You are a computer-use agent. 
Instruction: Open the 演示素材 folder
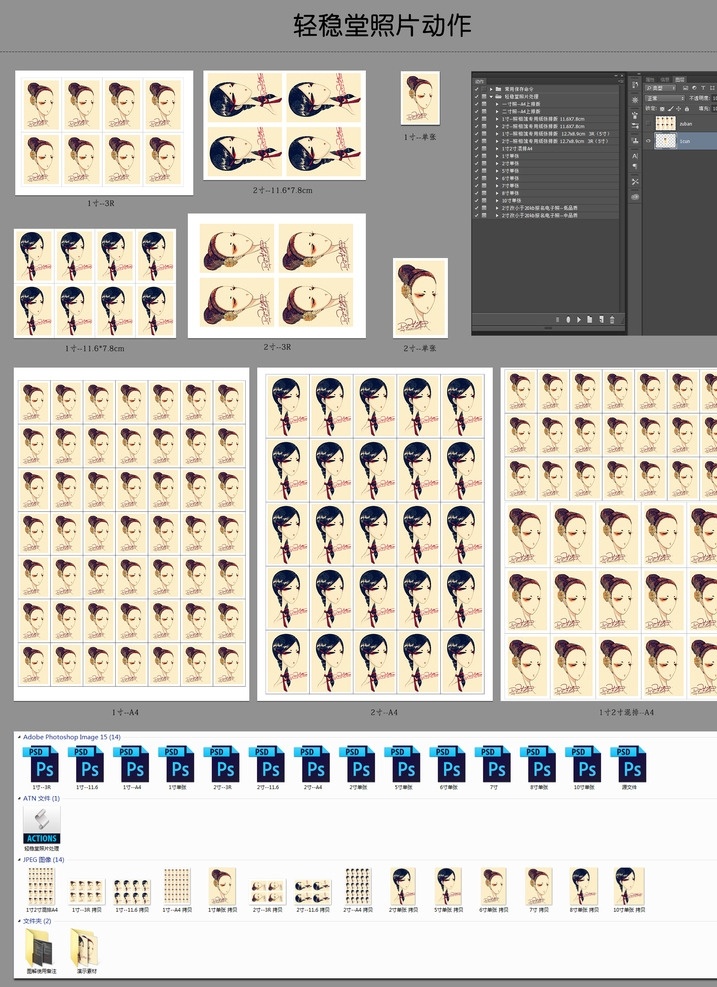84,948
